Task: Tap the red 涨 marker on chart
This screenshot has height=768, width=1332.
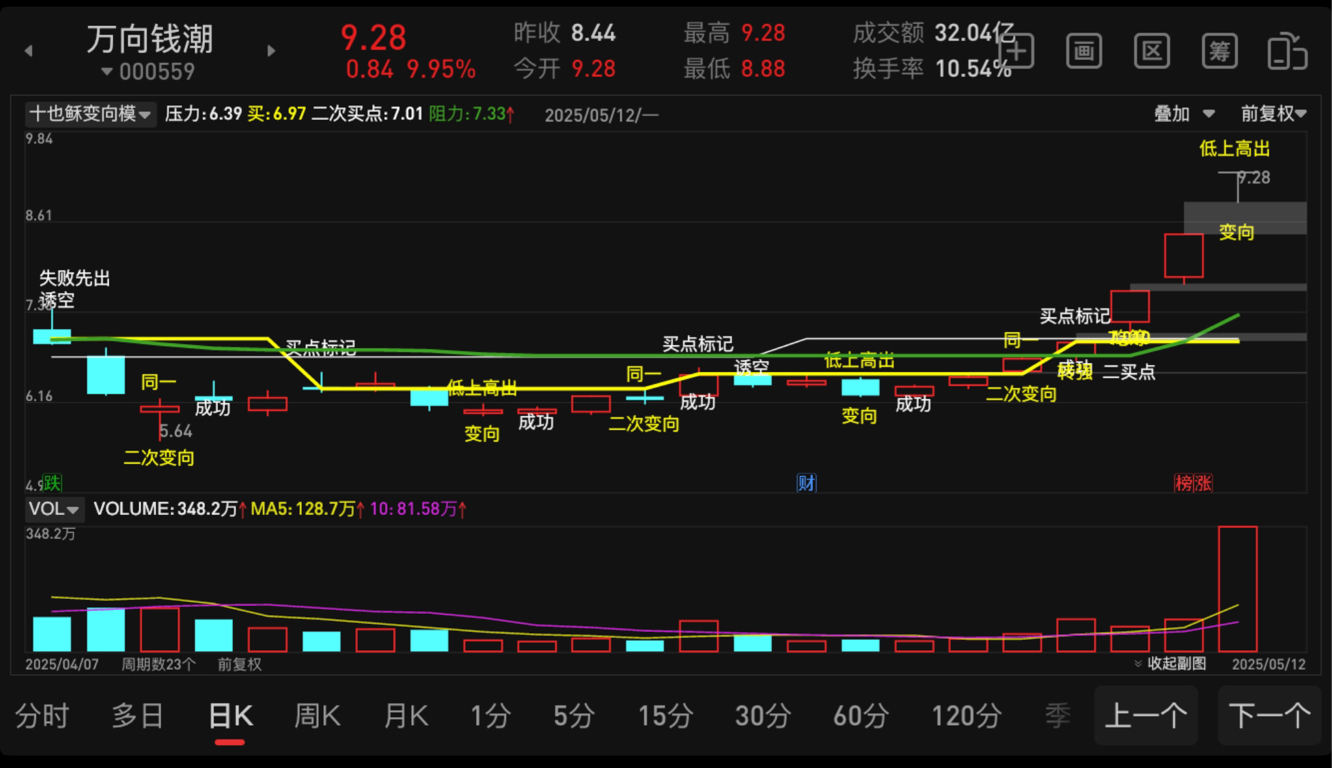Action: pos(1204,483)
